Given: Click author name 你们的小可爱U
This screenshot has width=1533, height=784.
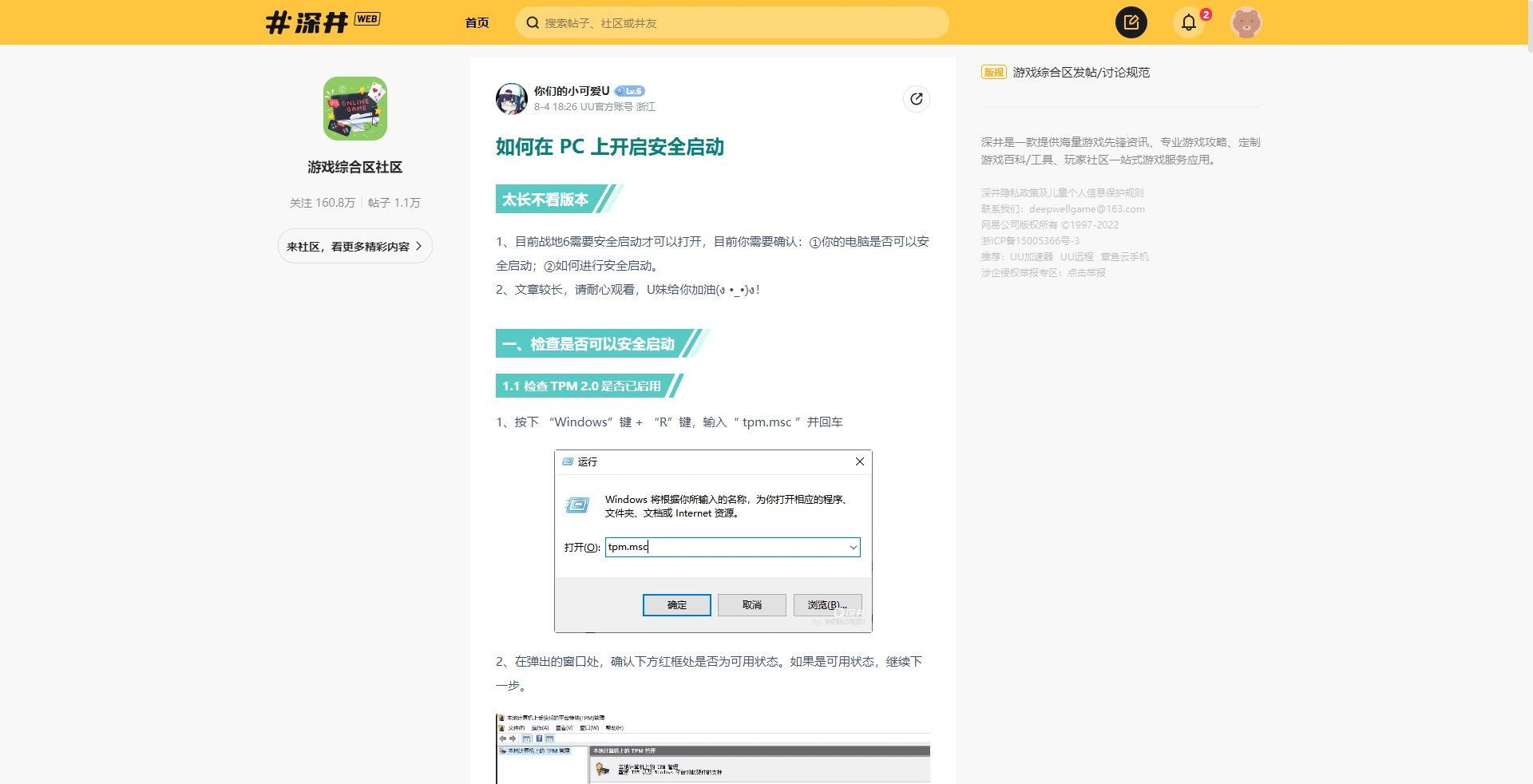Looking at the screenshot, I should (571, 91).
